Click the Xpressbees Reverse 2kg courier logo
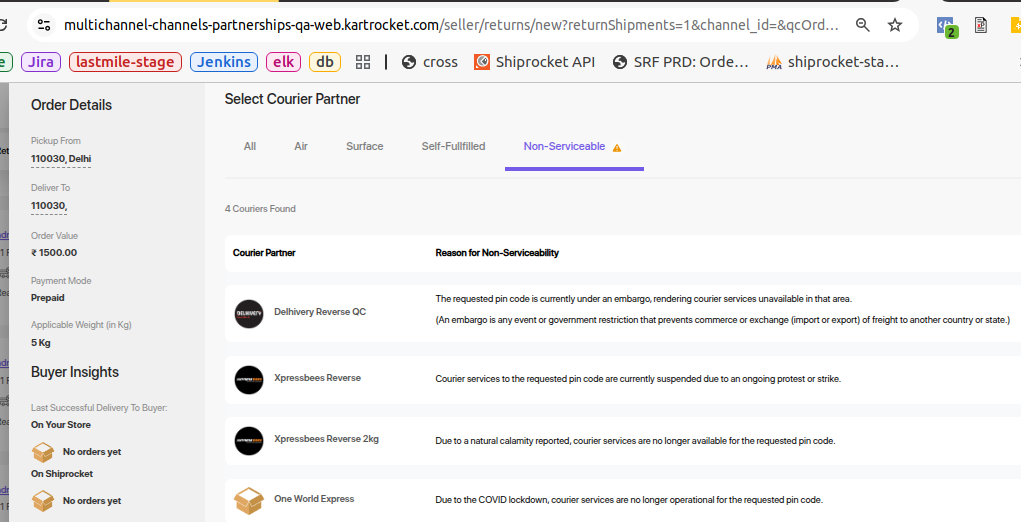 (x=248, y=440)
